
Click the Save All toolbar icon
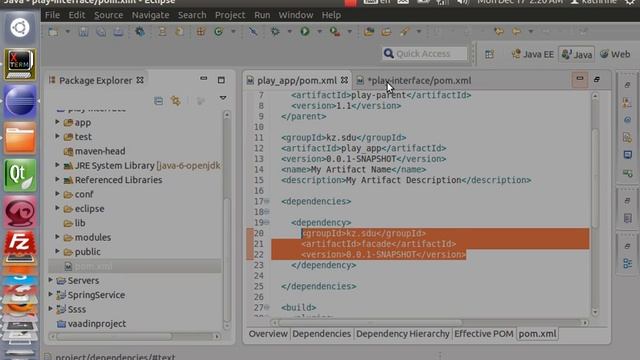(101, 32)
